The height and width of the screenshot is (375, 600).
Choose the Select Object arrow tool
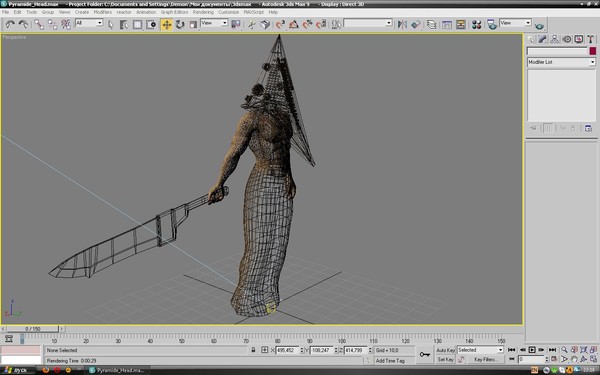tap(111, 24)
